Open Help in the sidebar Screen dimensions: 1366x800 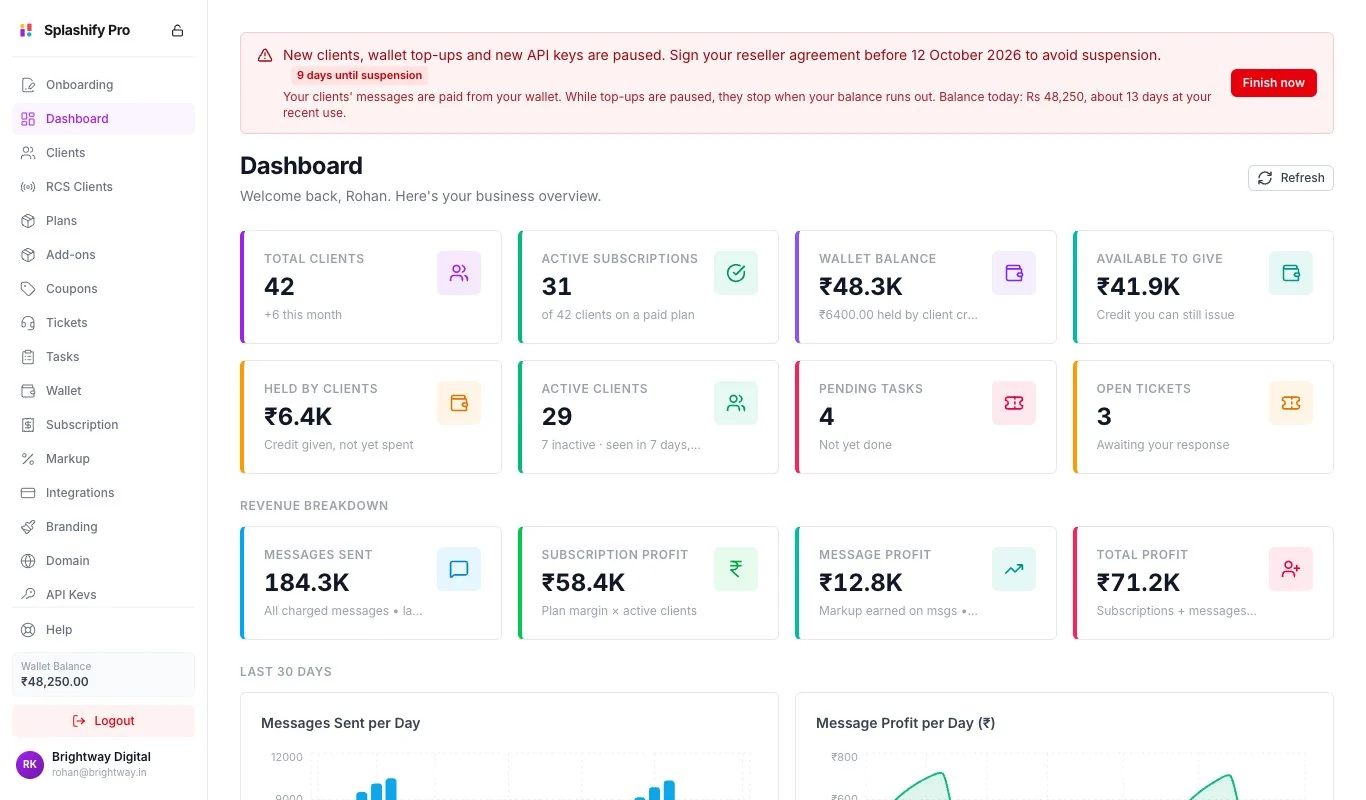point(103,630)
